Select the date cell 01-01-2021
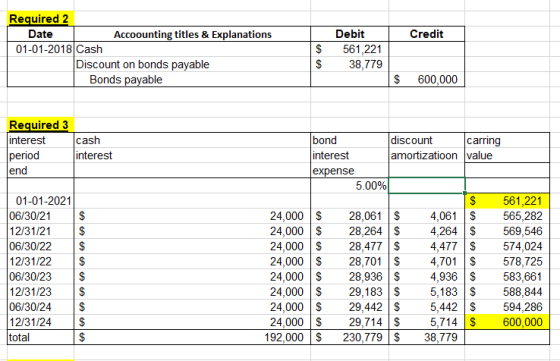 point(40,201)
